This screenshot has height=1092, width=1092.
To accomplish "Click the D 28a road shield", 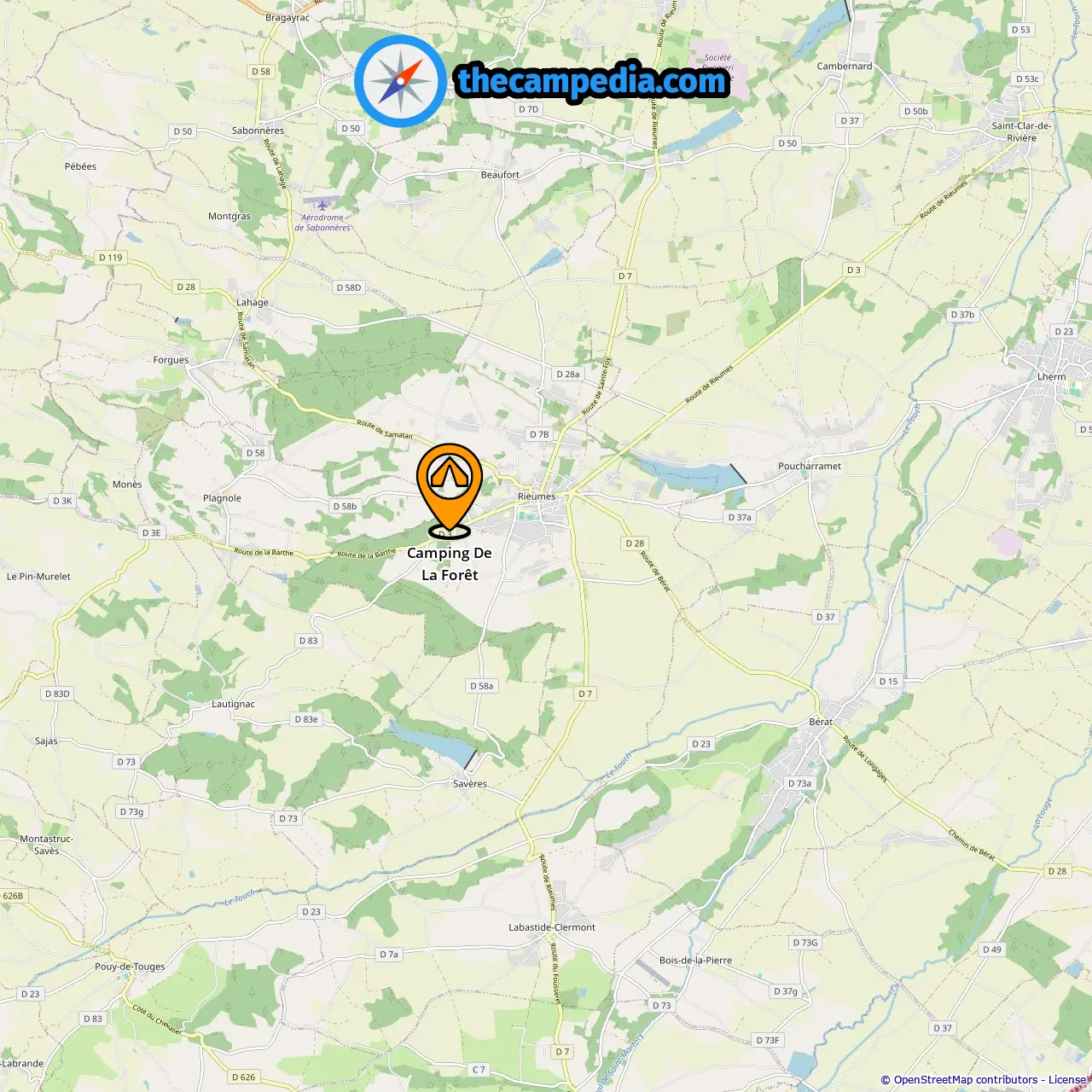I will coord(567,374).
